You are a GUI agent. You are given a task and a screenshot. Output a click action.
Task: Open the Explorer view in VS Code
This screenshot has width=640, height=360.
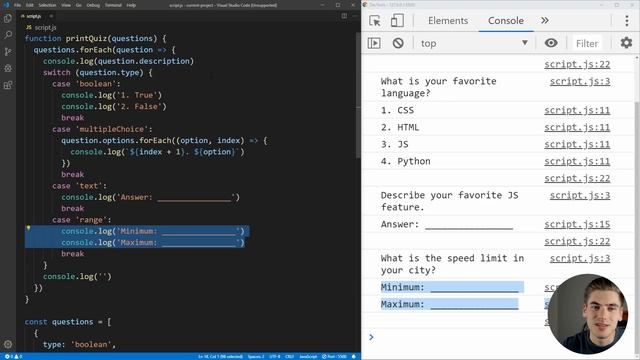(8, 19)
